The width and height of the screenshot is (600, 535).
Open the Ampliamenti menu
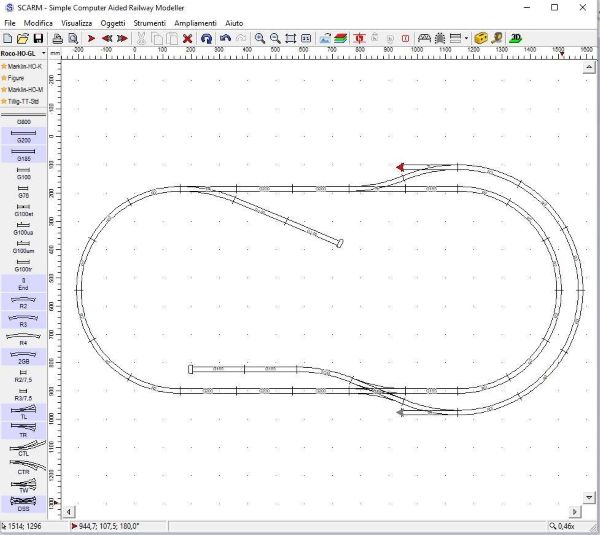tap(194, 22)
